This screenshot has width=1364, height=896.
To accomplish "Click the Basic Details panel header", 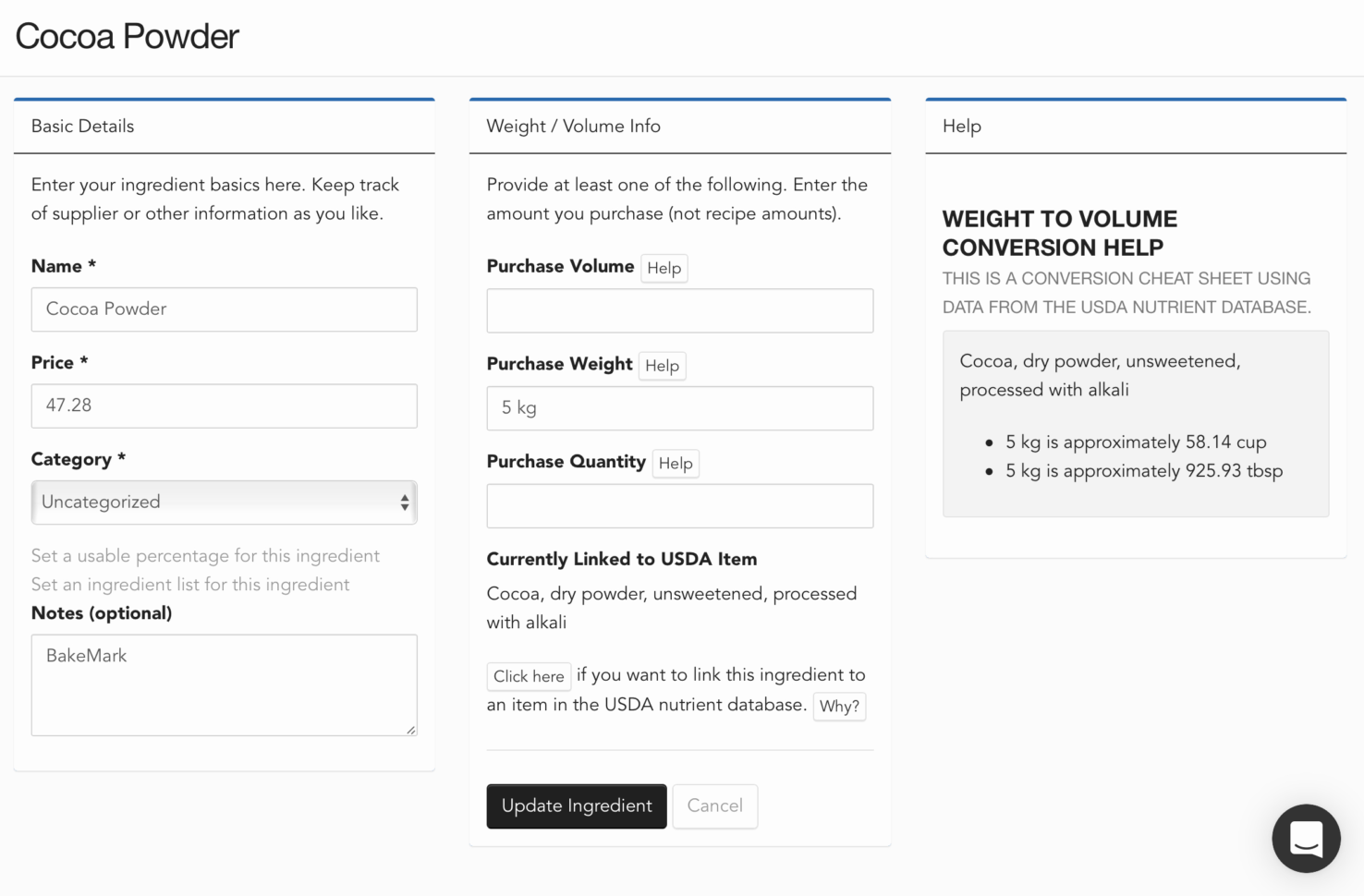I will [x=82, y=127].
